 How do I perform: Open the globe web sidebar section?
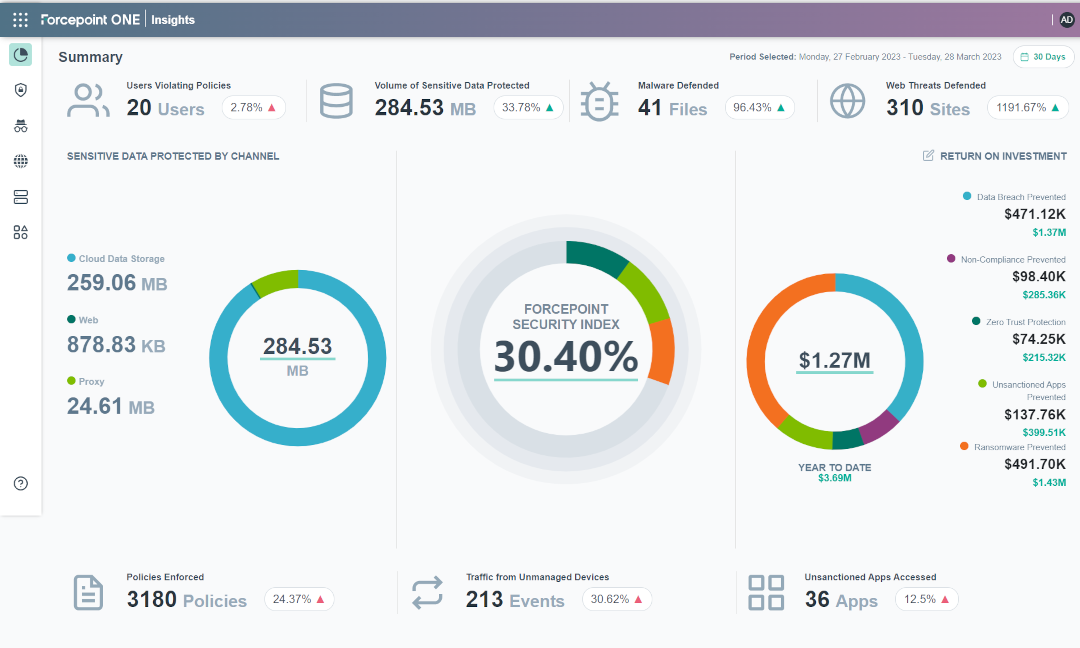pos(20,161)
